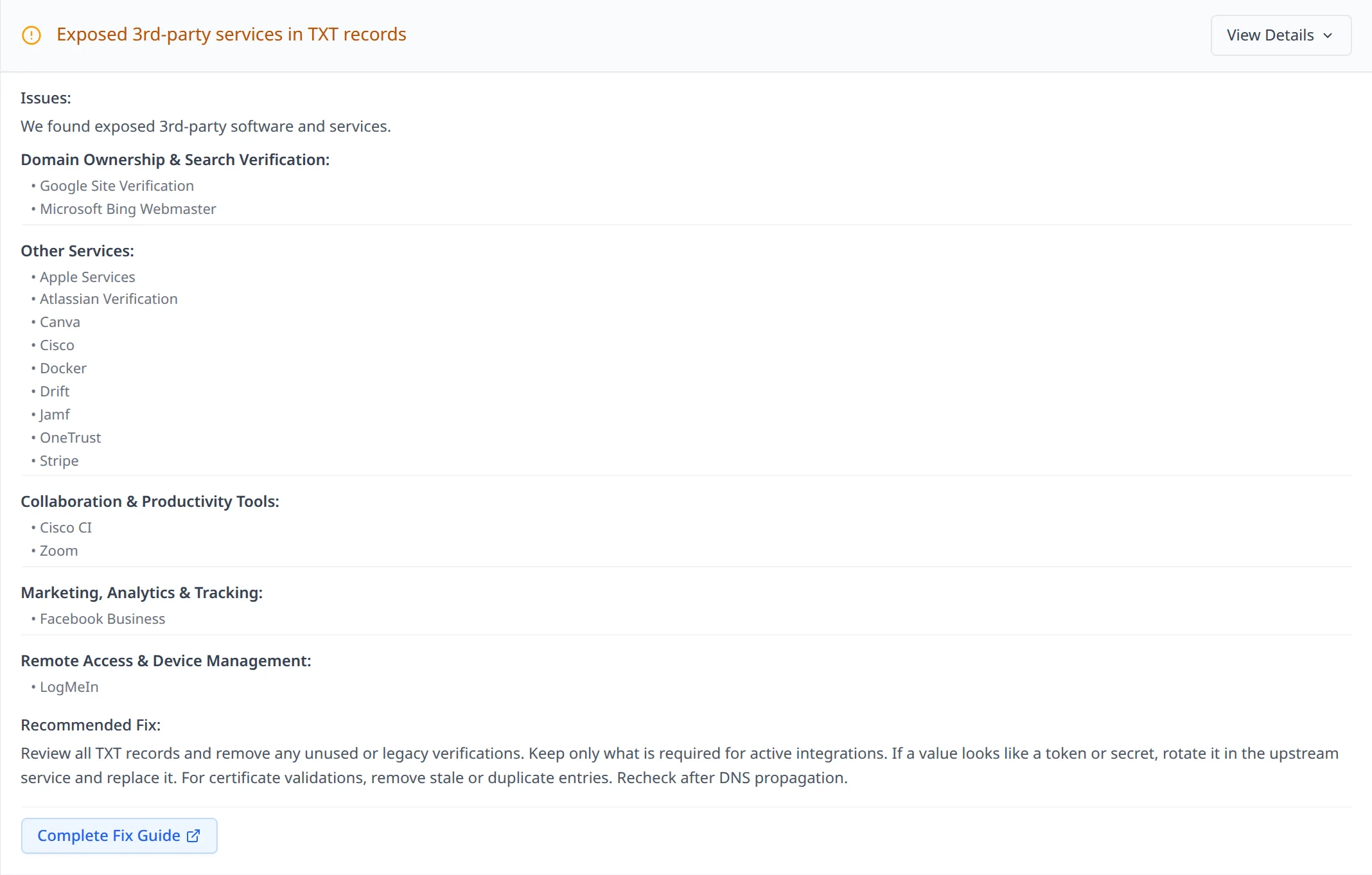The width and height of the screenshot is (1372, 875).
Task: Click the 'OneTrust' entry
Action: pos(70,437)
